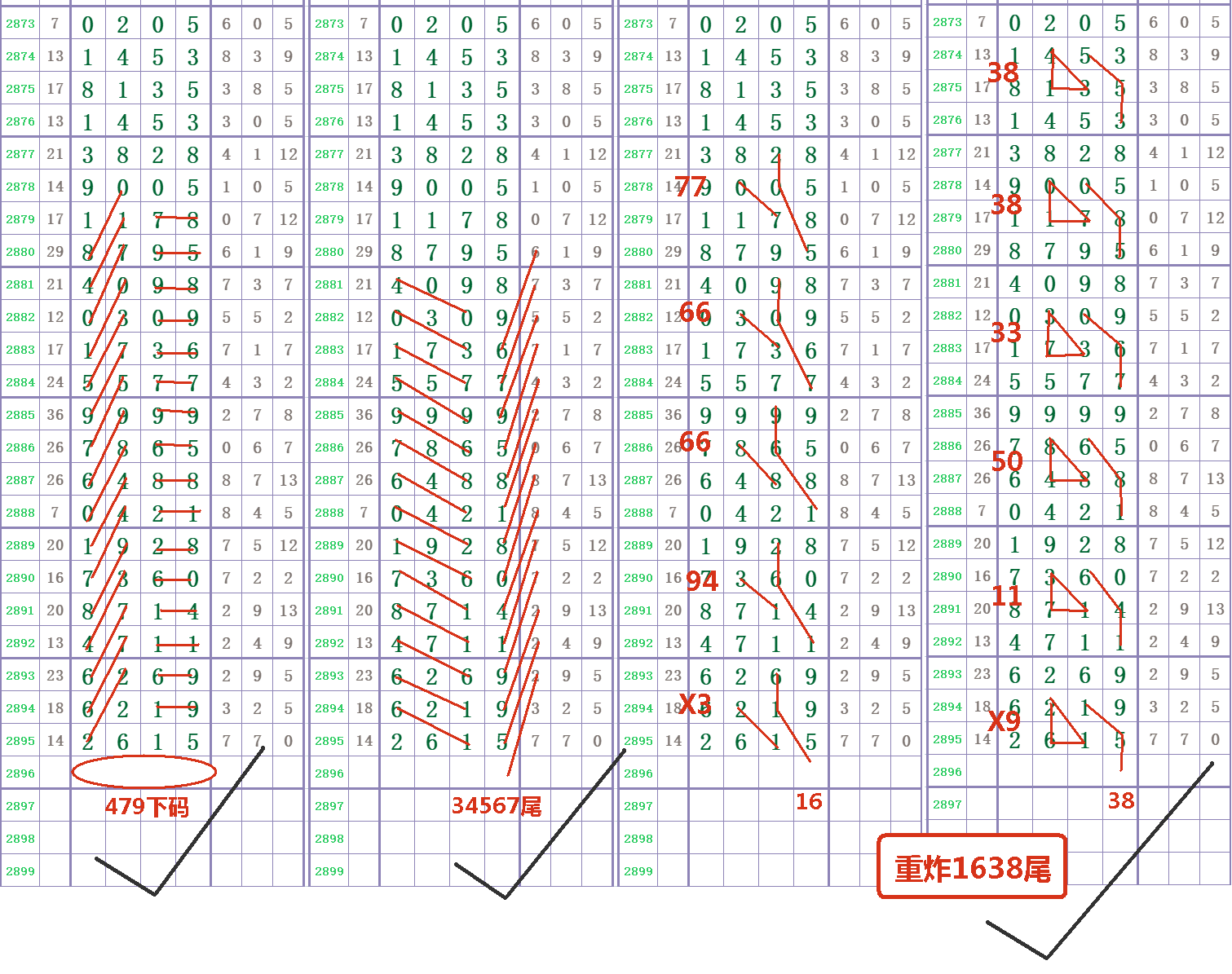Select issue number 2880 in the second panel
The image size is (1232, 974).
pos(329,252)
